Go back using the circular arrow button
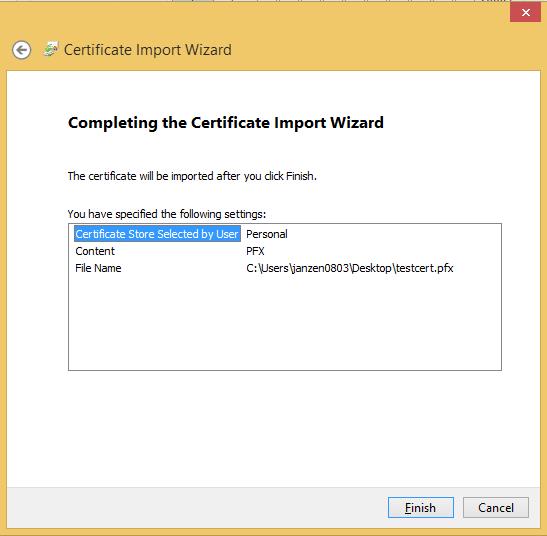Viewport: 547px width, 536px height. point(21,50)
